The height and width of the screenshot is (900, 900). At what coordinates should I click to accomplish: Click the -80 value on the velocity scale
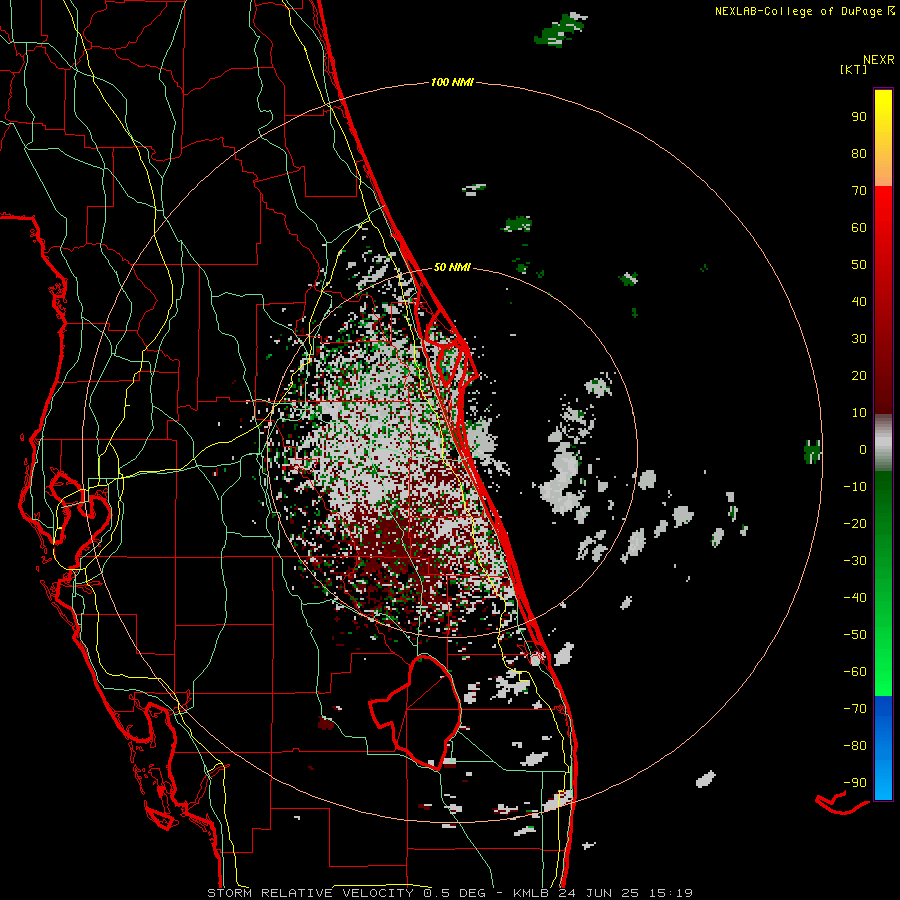click(x=855, y=746)
